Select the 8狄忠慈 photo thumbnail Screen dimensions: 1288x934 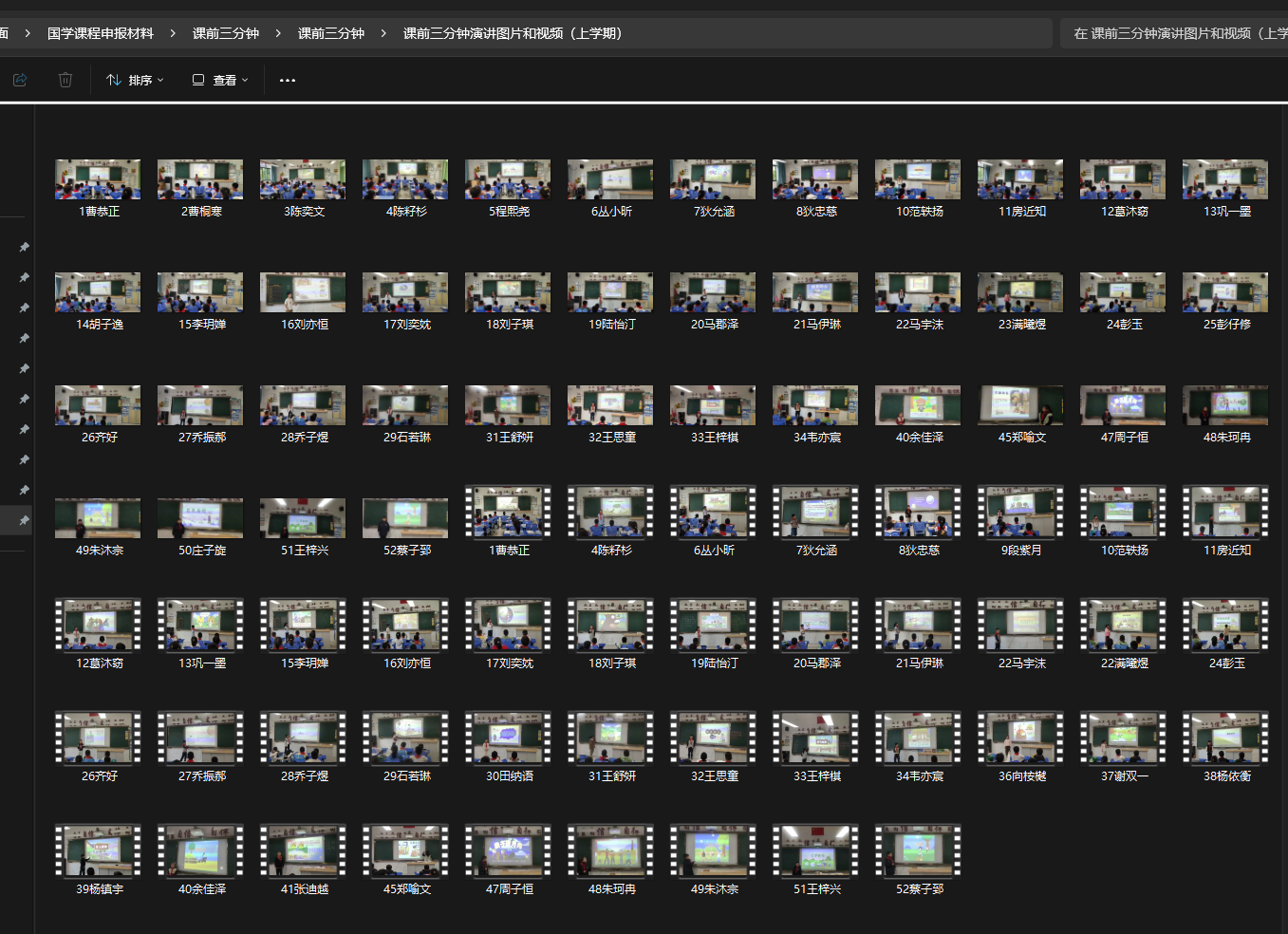click(815, 179)
